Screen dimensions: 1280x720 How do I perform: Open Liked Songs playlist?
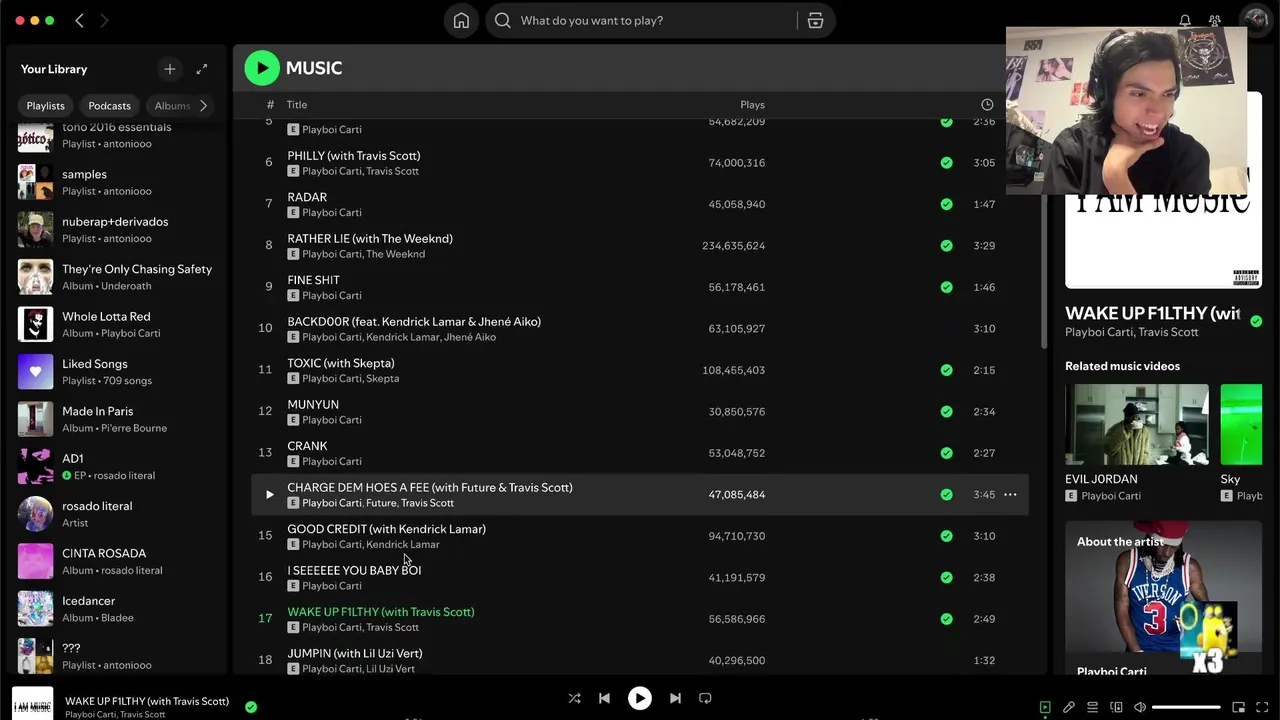point(118,371)
